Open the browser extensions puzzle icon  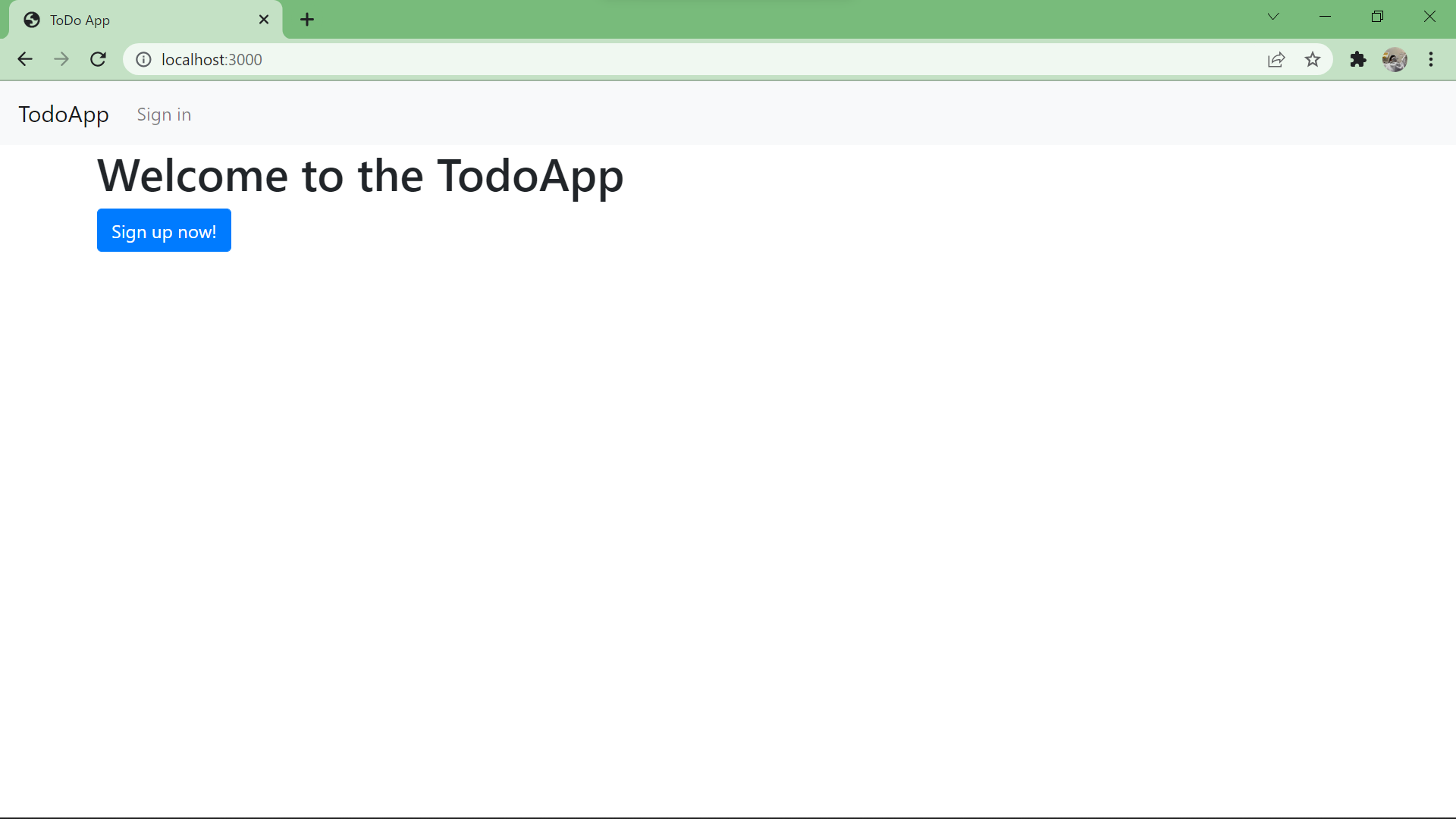pyautogui.click(x=1358, y=59)
